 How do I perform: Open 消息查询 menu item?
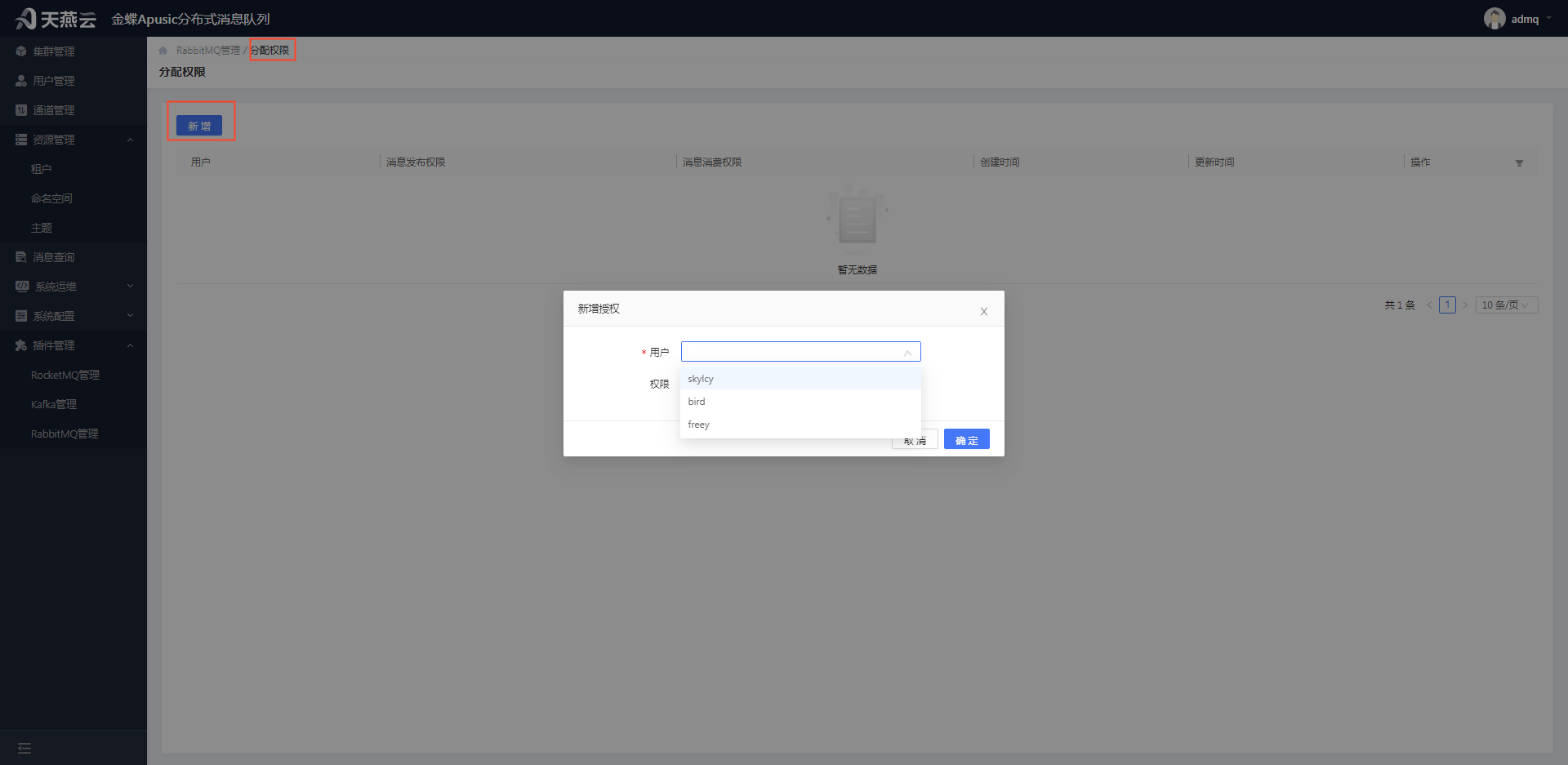[73, 257]
